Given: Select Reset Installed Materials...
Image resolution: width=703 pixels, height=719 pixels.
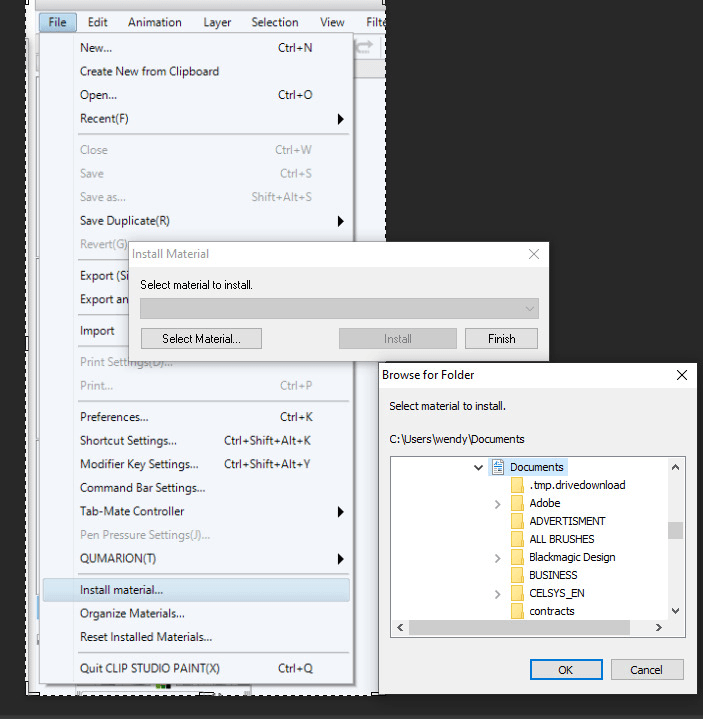Looking at the screenshot, I should (196, 637).
